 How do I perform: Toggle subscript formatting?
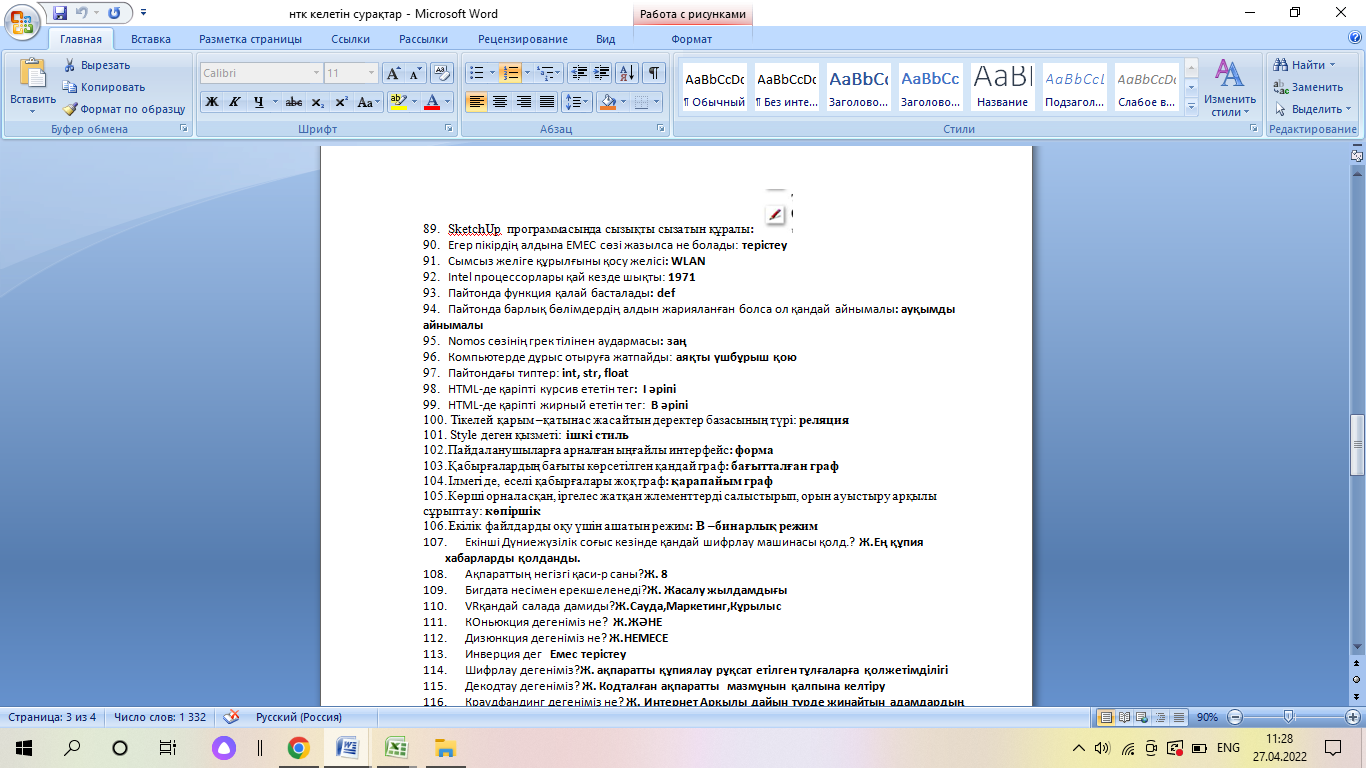[317, 102]
